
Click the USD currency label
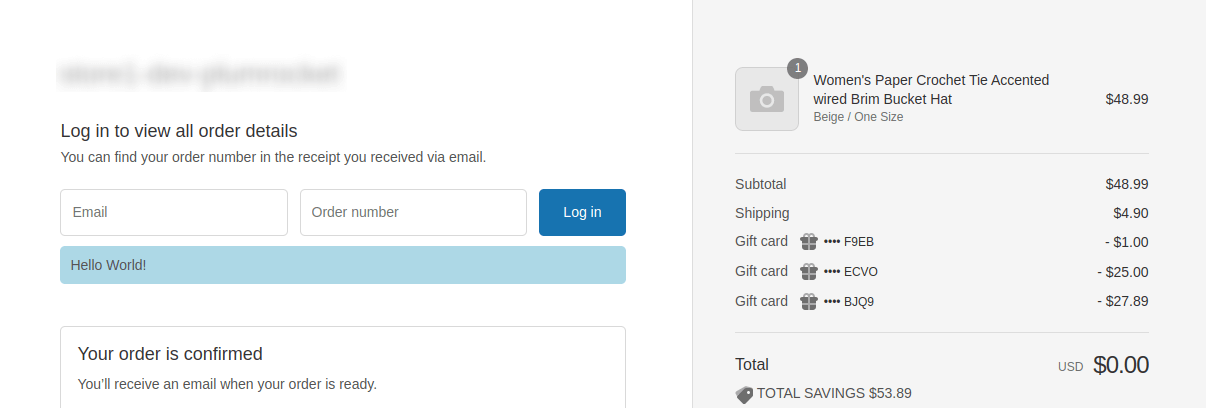(x=1070, y=367)
